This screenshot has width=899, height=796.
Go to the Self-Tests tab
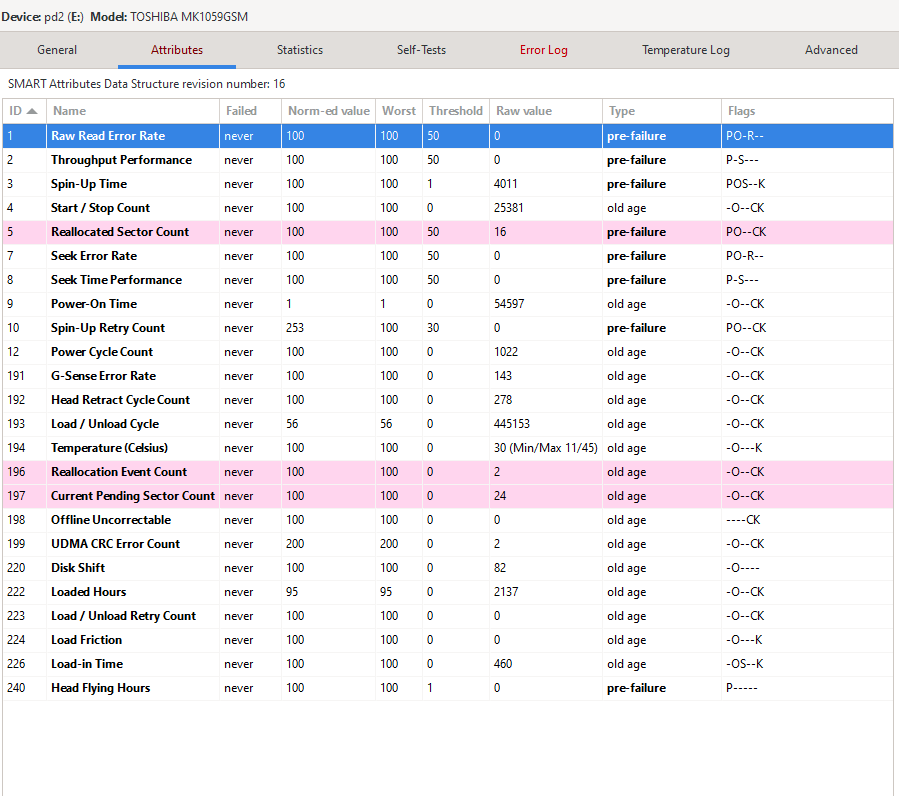pyautogui.click(x=421, y=50)
